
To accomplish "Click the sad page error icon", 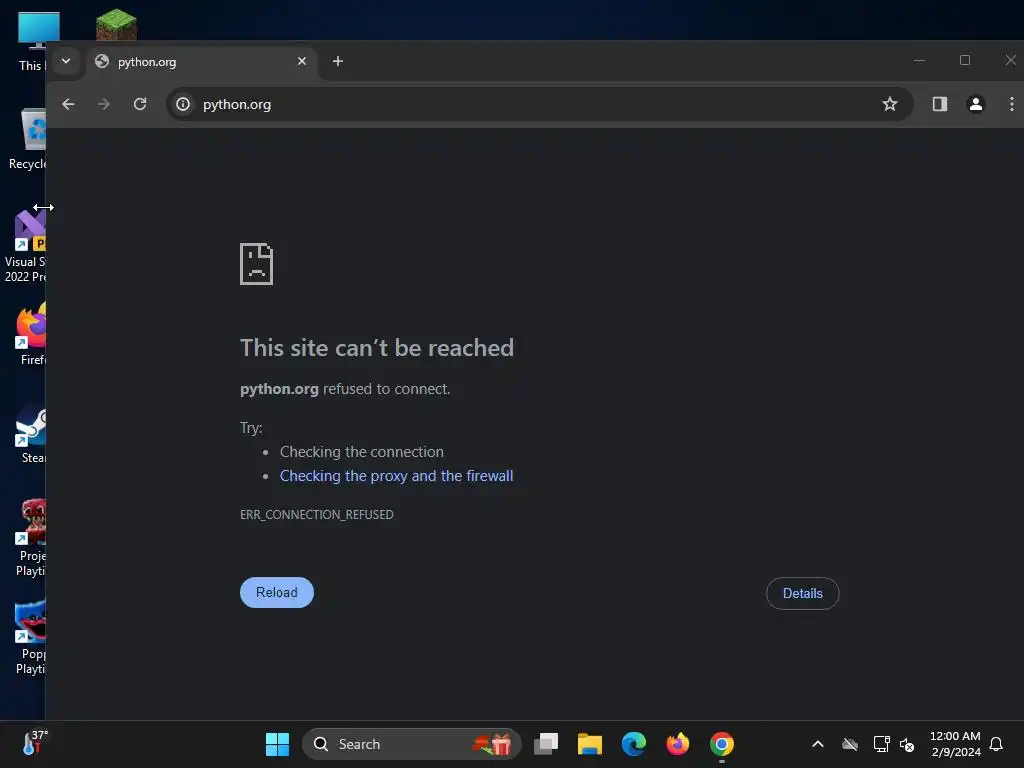I will (257, 264).
